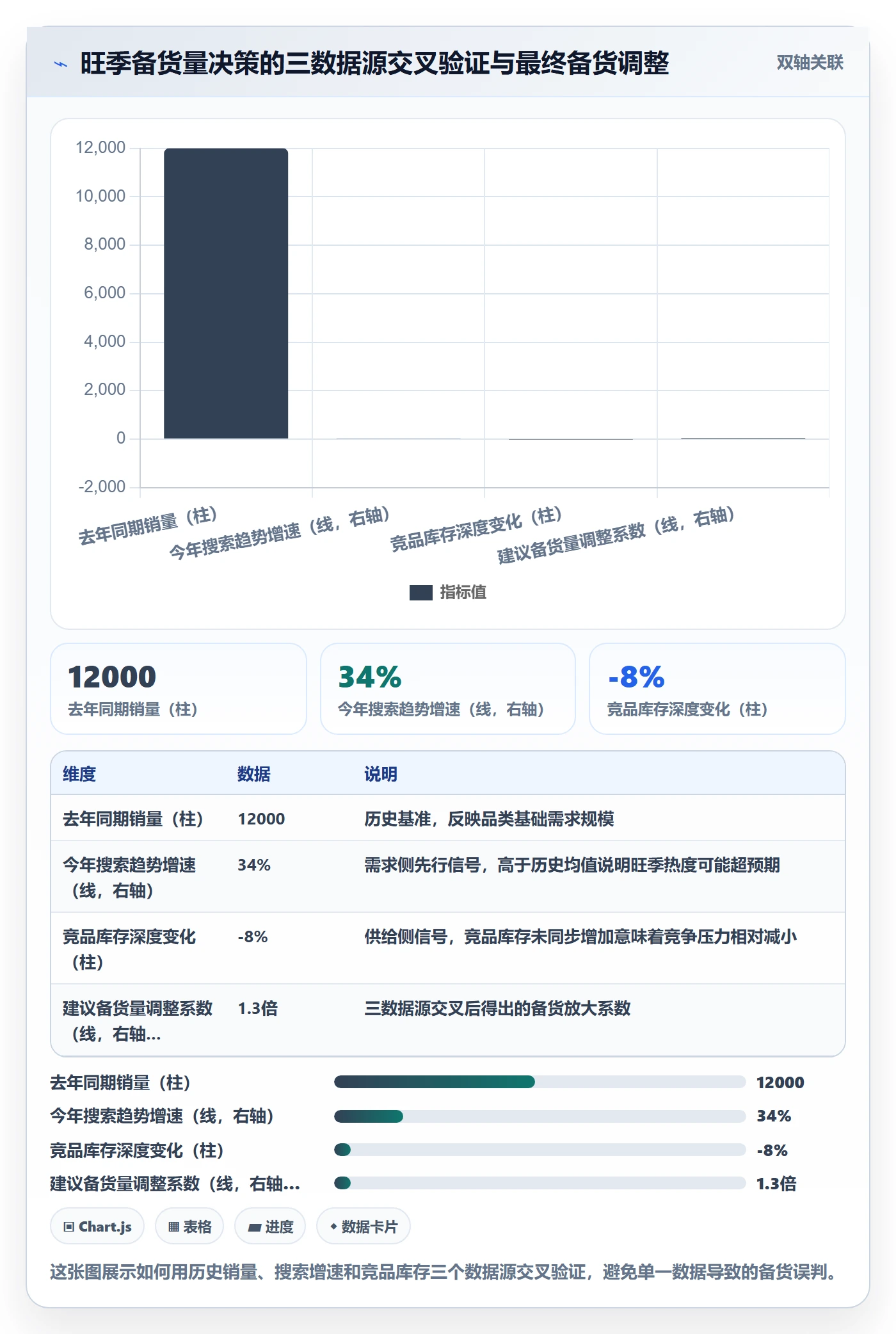Click table cell 供给侧信号 description

click(580, 936)
